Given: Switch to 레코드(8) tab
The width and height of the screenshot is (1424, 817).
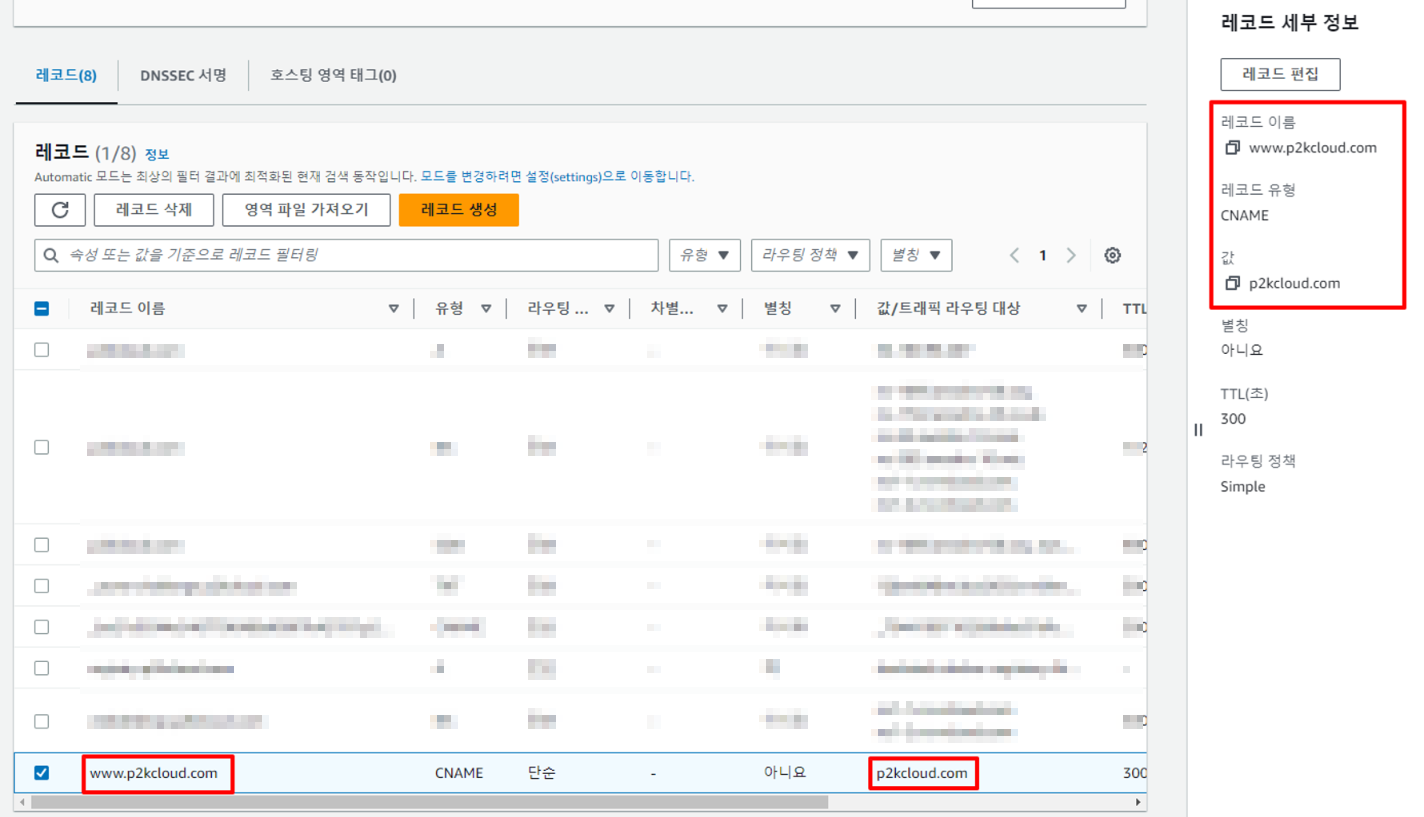Looking at the screenshot, I should [x=66, y=75].
